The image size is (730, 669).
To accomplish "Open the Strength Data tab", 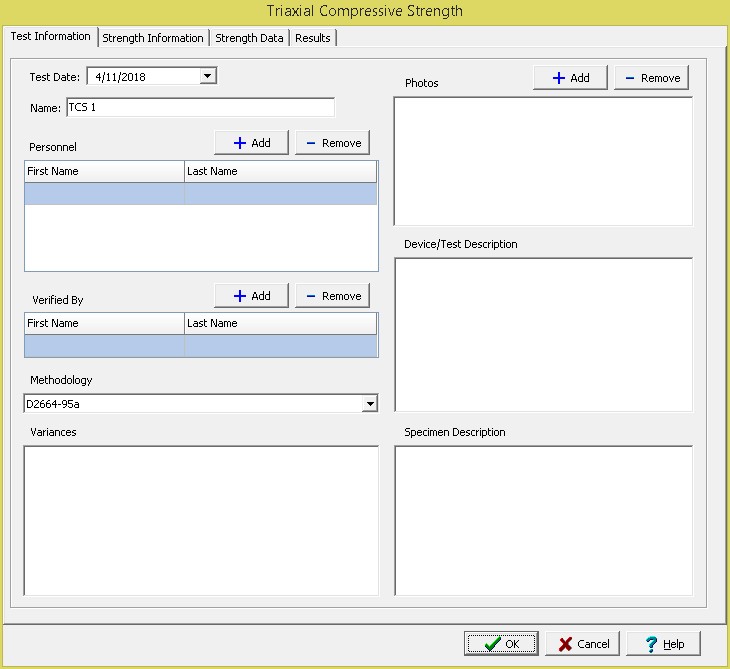I will tap(249, 38).
